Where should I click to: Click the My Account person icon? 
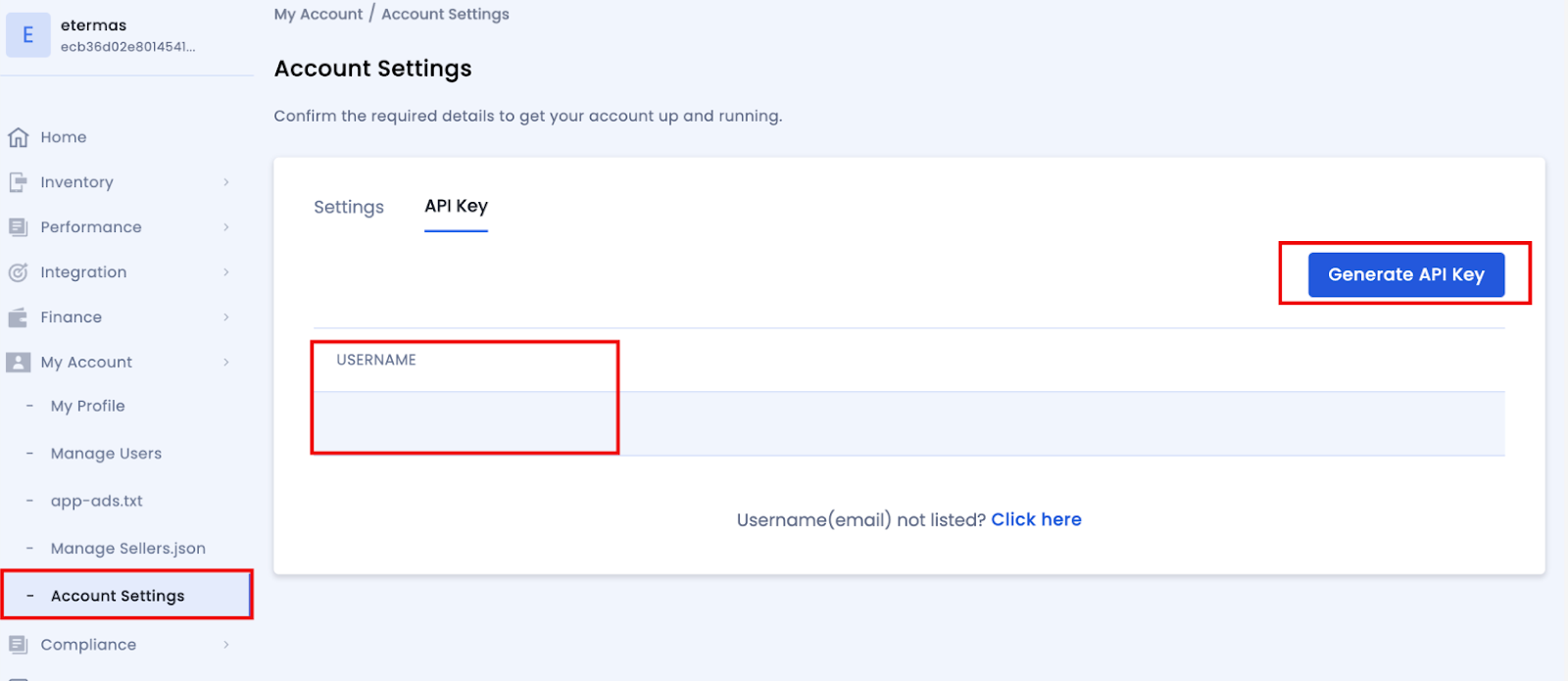click(x=18, y=363)
